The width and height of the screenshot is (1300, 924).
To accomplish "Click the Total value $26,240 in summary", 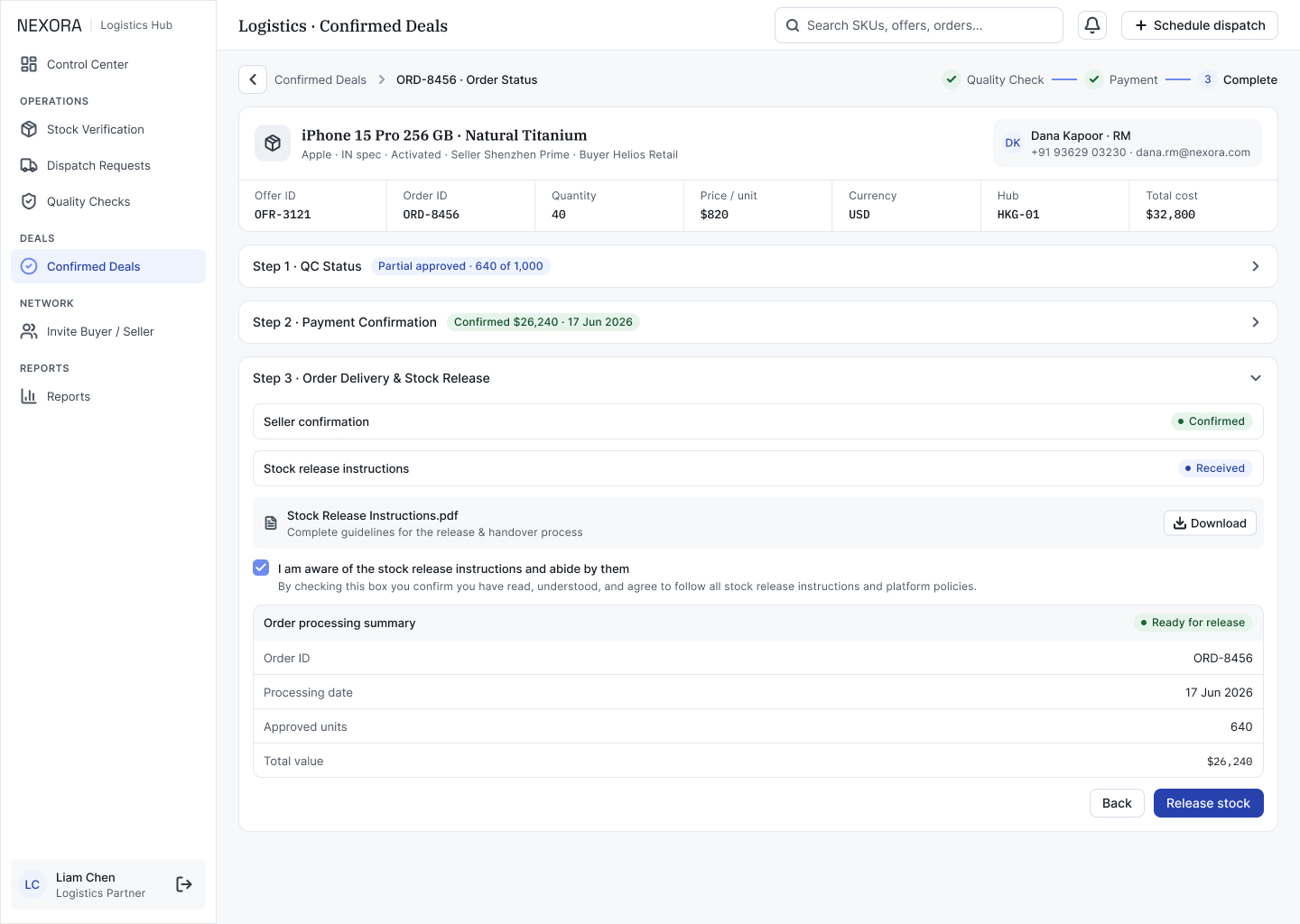I will pyautogui.click(x=1230, y=762).
